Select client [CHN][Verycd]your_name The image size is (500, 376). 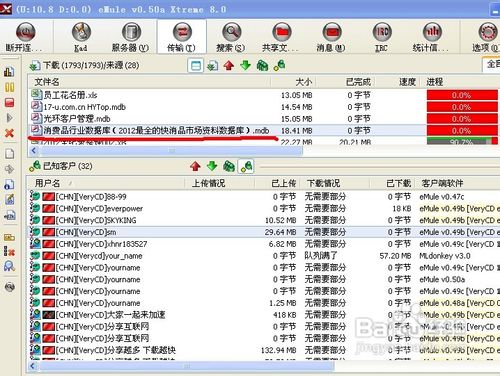click(99, 256)
